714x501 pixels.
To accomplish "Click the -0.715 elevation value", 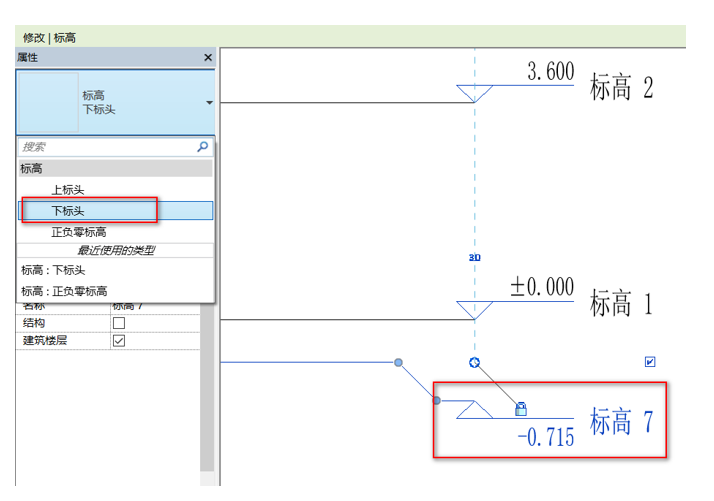I will [x=546, y=437].
